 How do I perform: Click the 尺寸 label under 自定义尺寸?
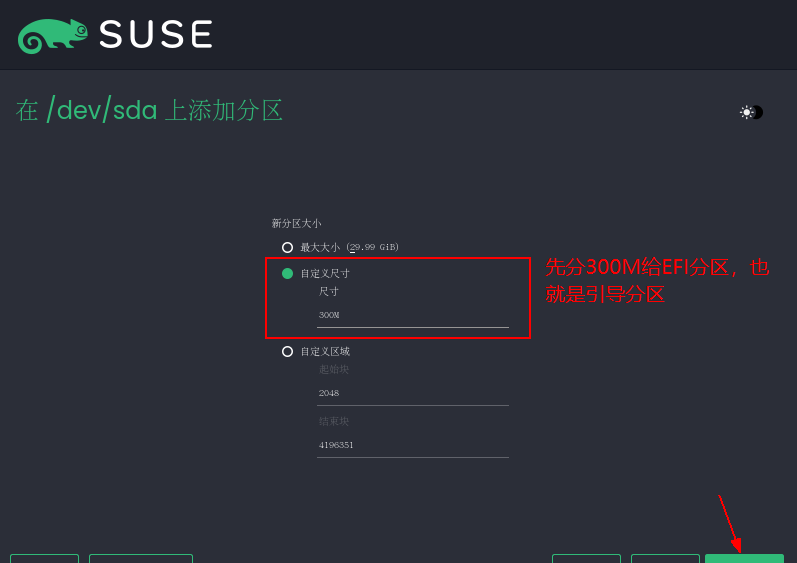click(x=328, y=292)
